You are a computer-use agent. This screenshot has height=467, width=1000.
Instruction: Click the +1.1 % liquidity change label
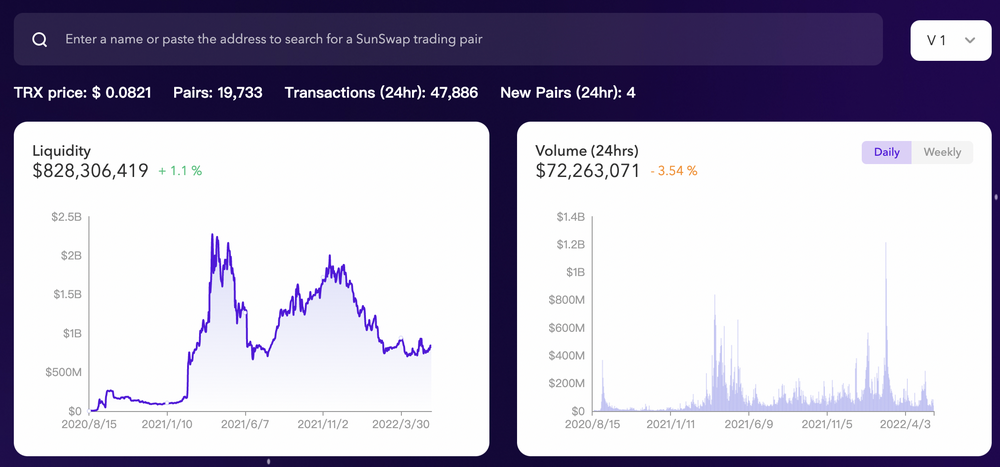[180, 171]
